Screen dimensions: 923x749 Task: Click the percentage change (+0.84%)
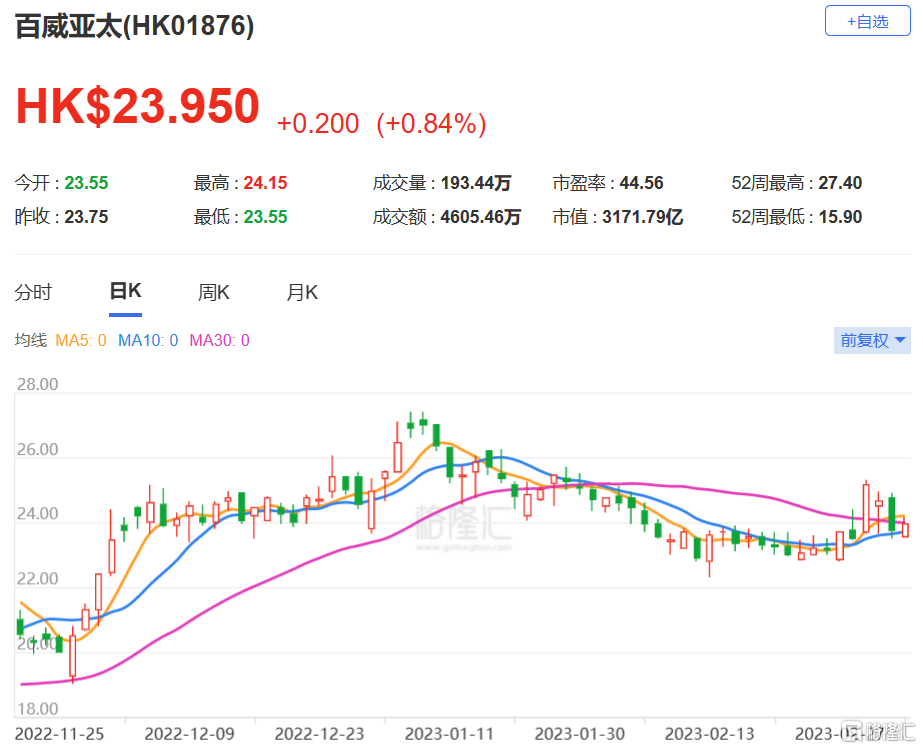[431, 124]
